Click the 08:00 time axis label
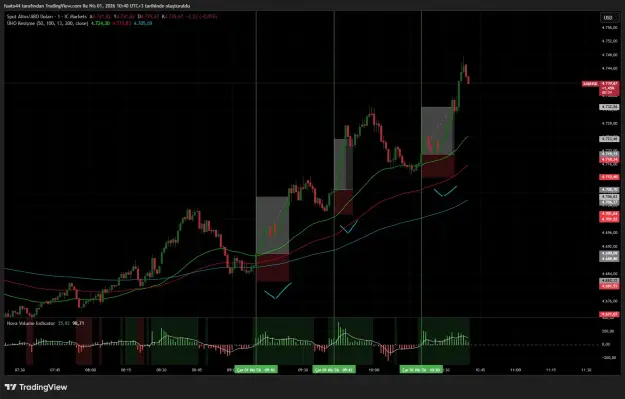The image size is (625, 399). click(90, 370)
